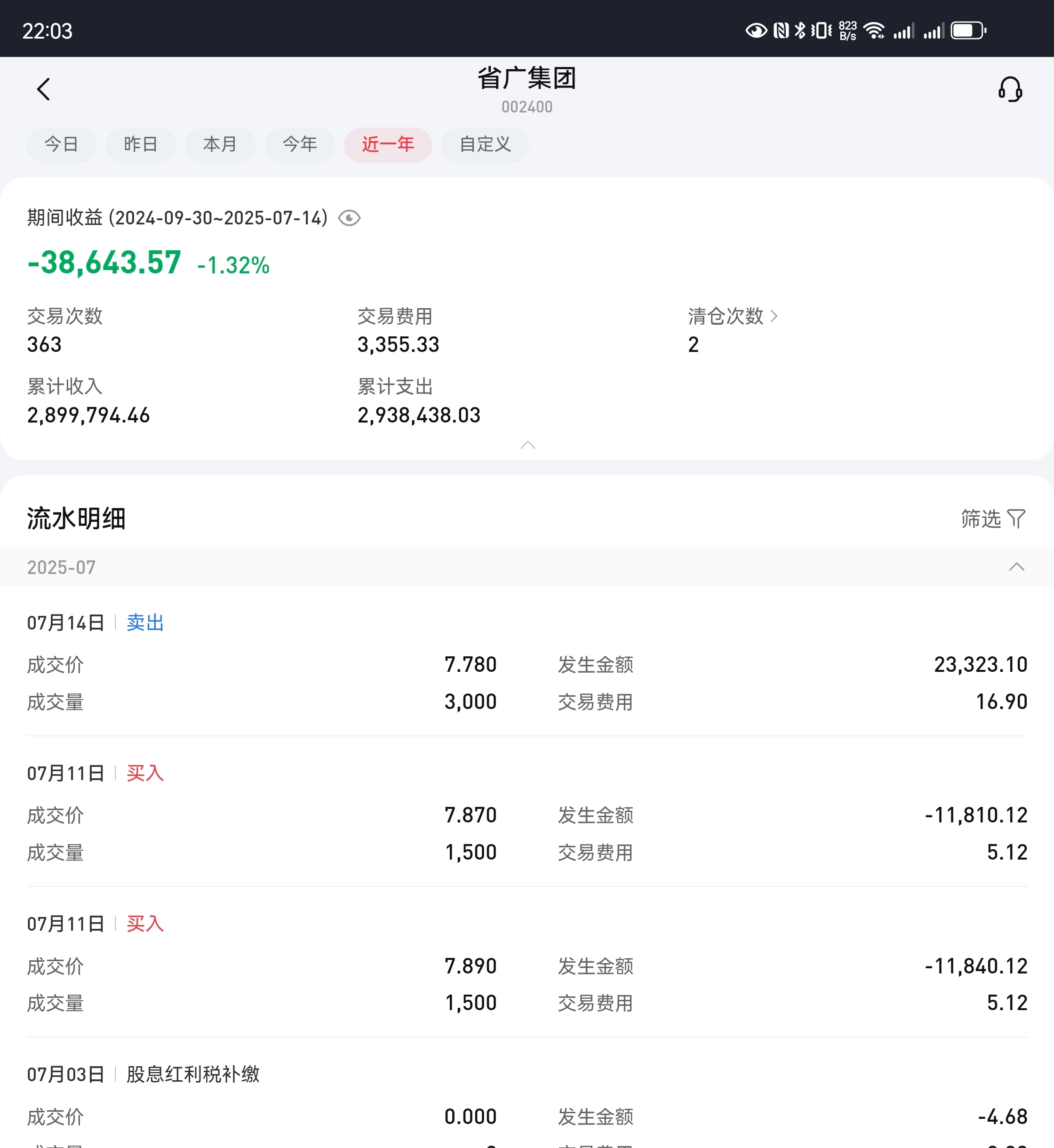Toggle profit visibility eye icon
The width and height of the screenshot is (1054, 1148).
tap(349, 218)
